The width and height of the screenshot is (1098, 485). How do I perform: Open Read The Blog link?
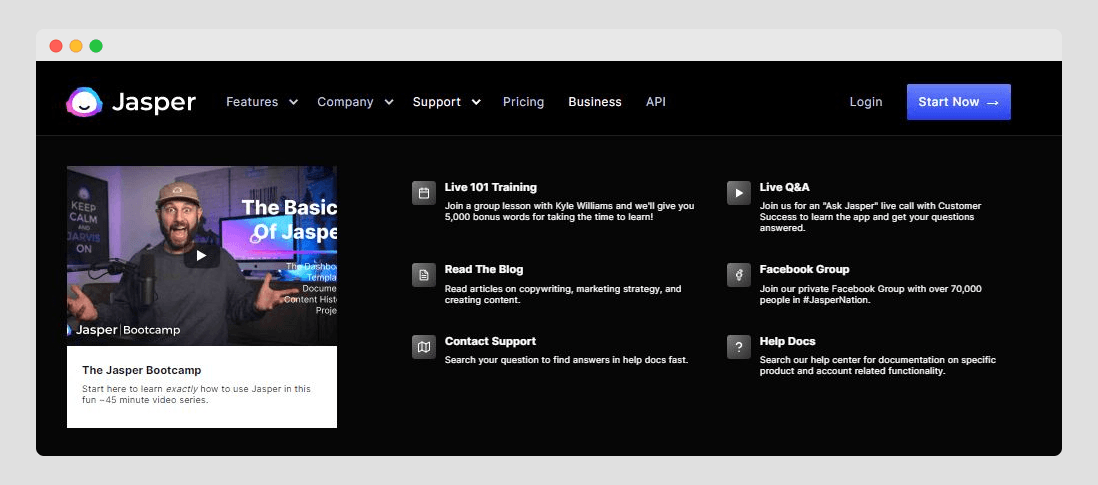point(484,269)
